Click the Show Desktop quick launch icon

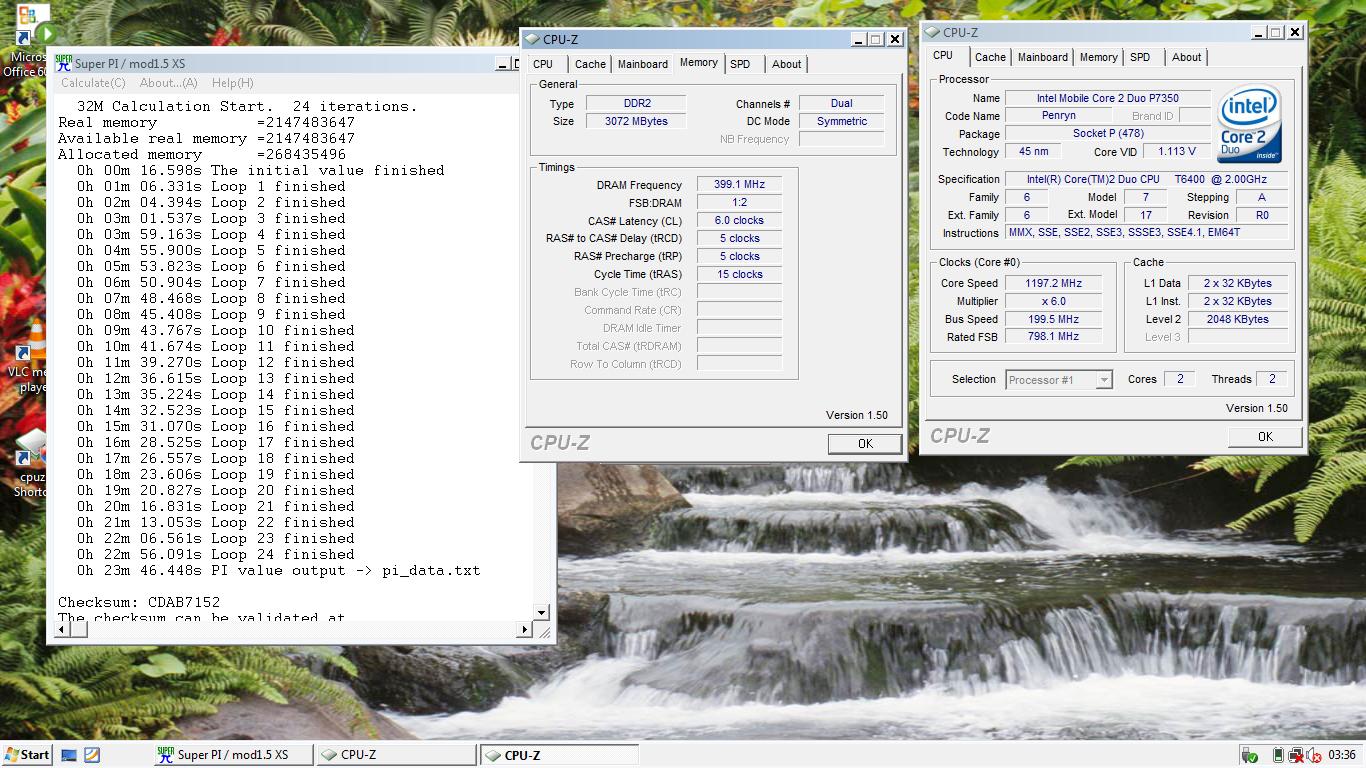point(69,755)
